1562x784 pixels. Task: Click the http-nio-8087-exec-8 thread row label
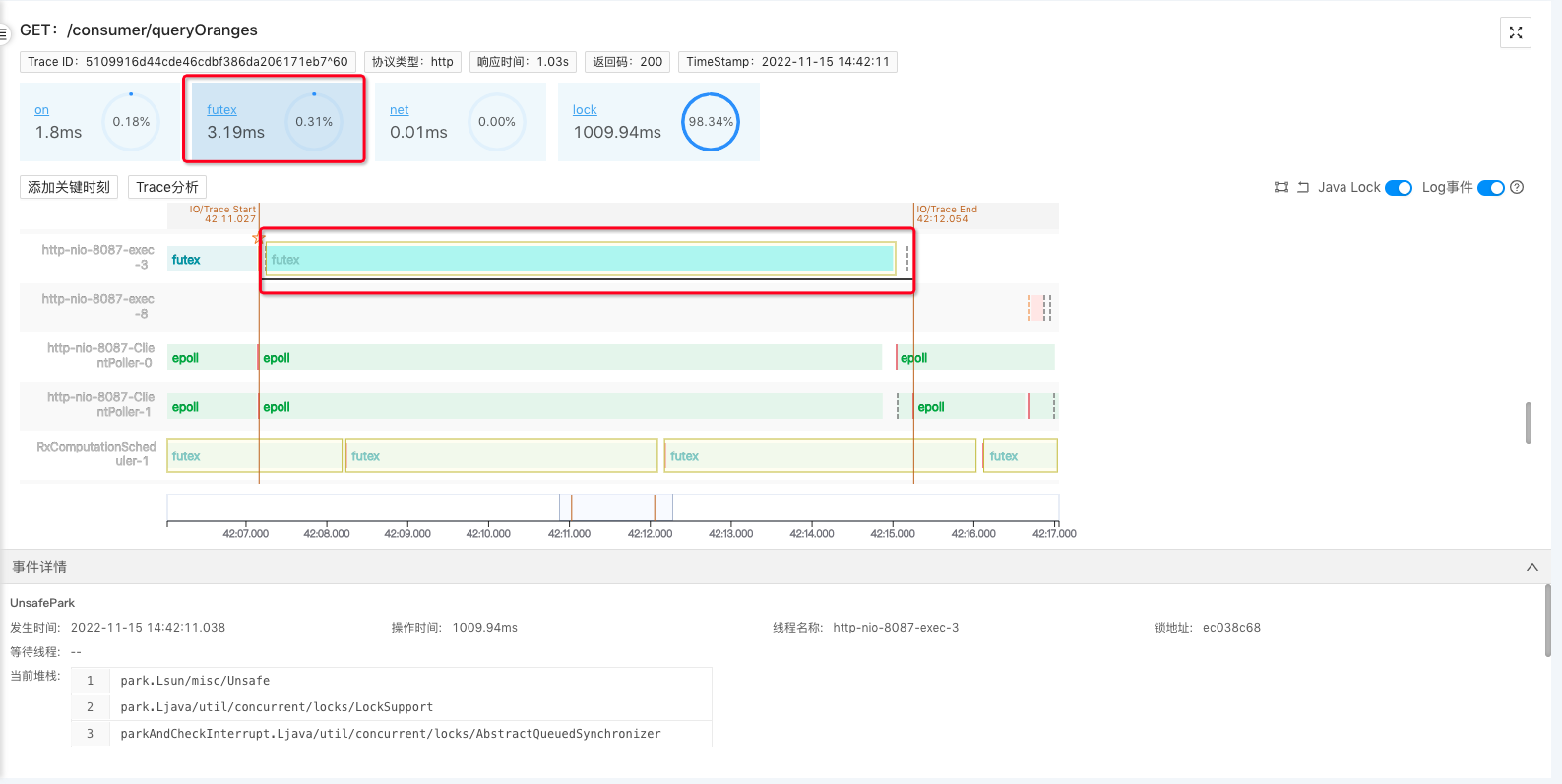click(x=97, y=306)
